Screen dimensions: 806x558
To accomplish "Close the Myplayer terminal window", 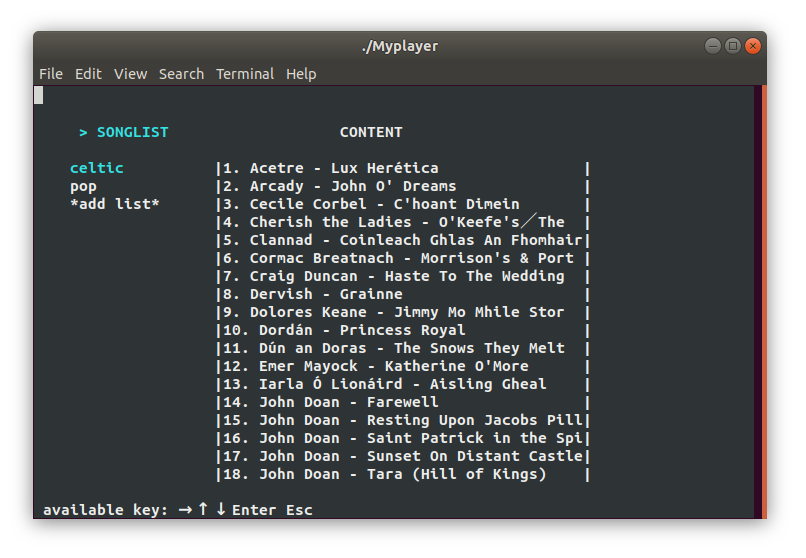I will coord(753,46).
